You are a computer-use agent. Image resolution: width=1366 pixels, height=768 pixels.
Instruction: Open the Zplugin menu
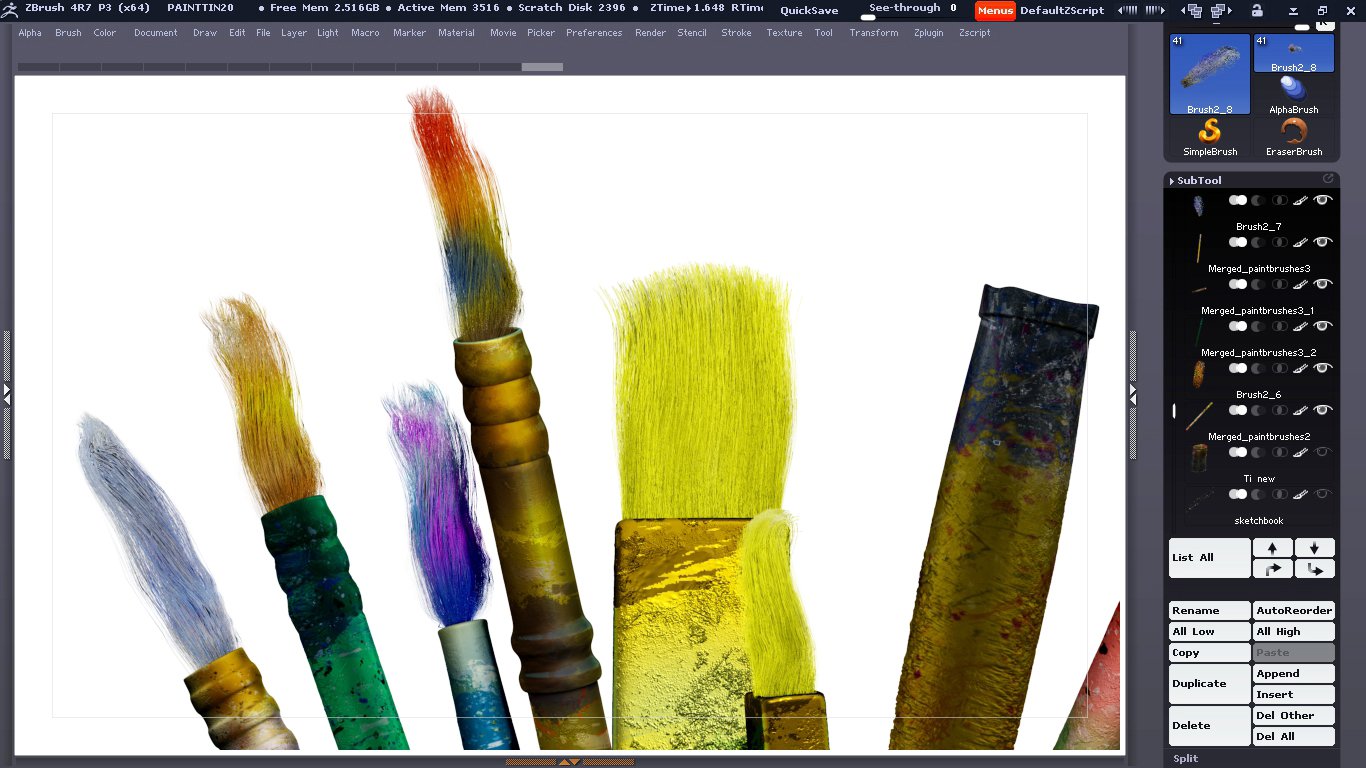coord(928,33)
